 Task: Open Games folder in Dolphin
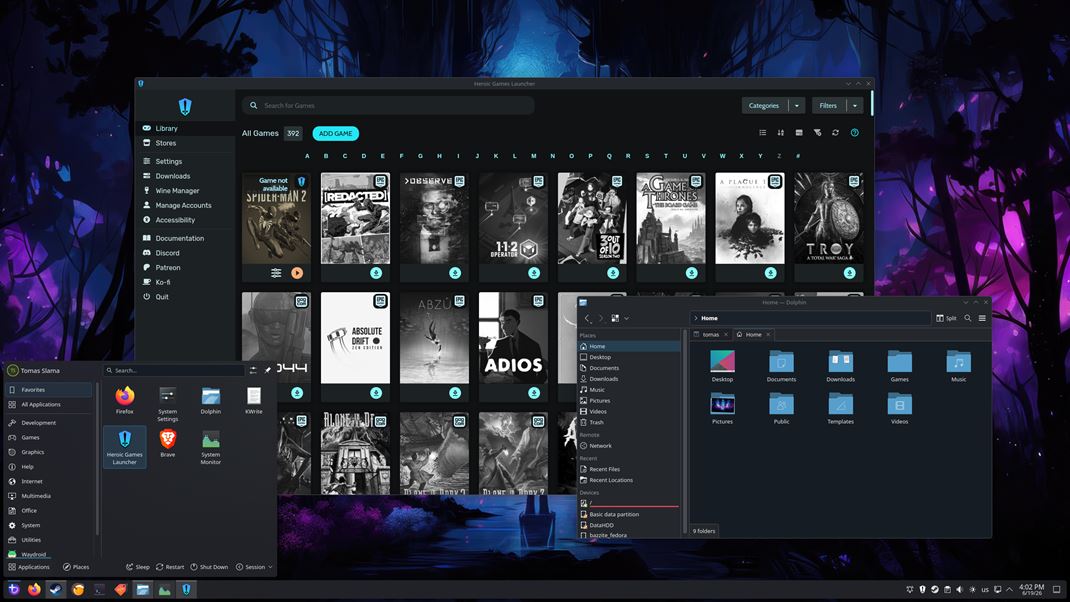899,366
